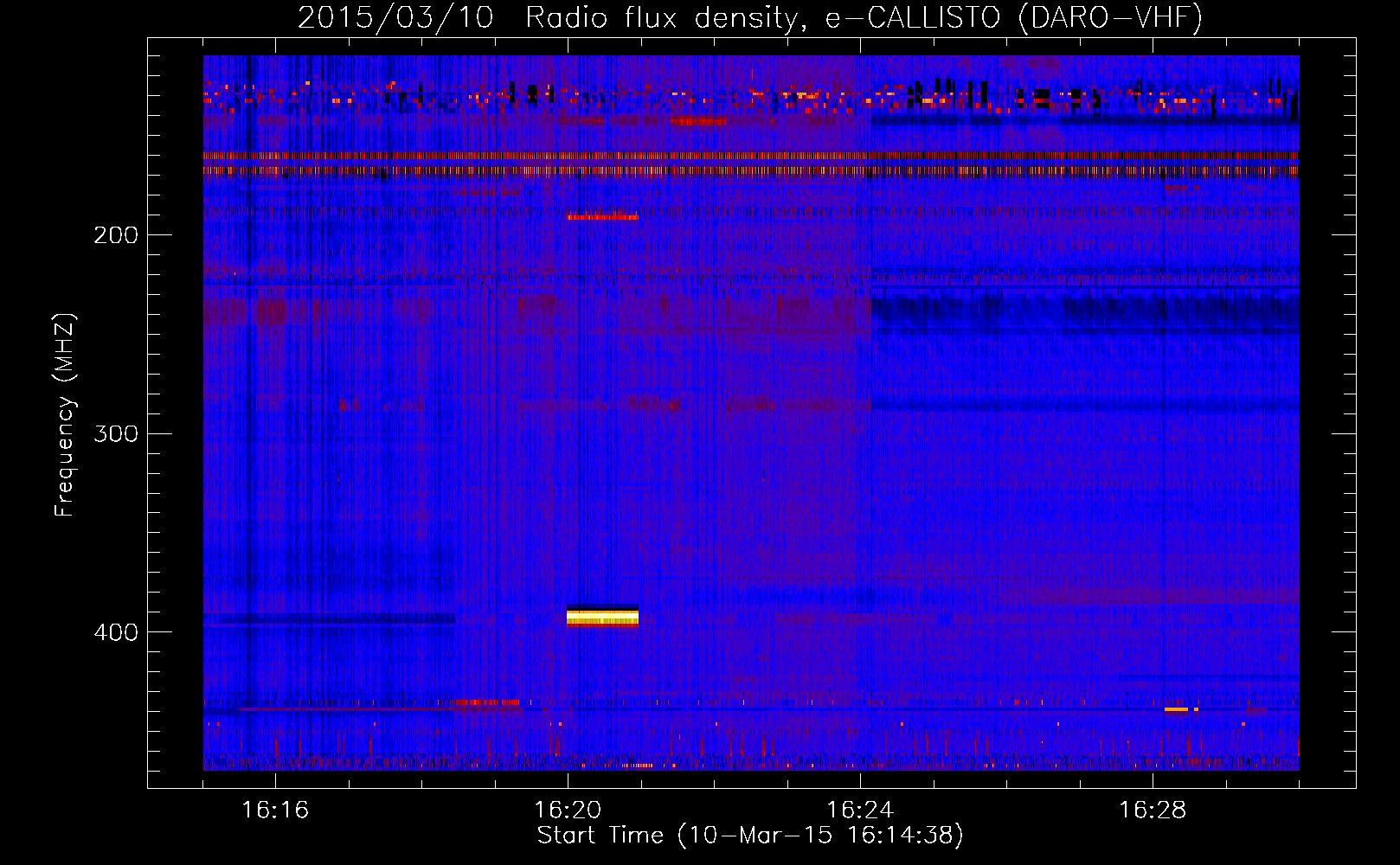This screenshot has height=865, width=1400.
Task: Click the 16:20 time tick label
Action: click(568, 810)
